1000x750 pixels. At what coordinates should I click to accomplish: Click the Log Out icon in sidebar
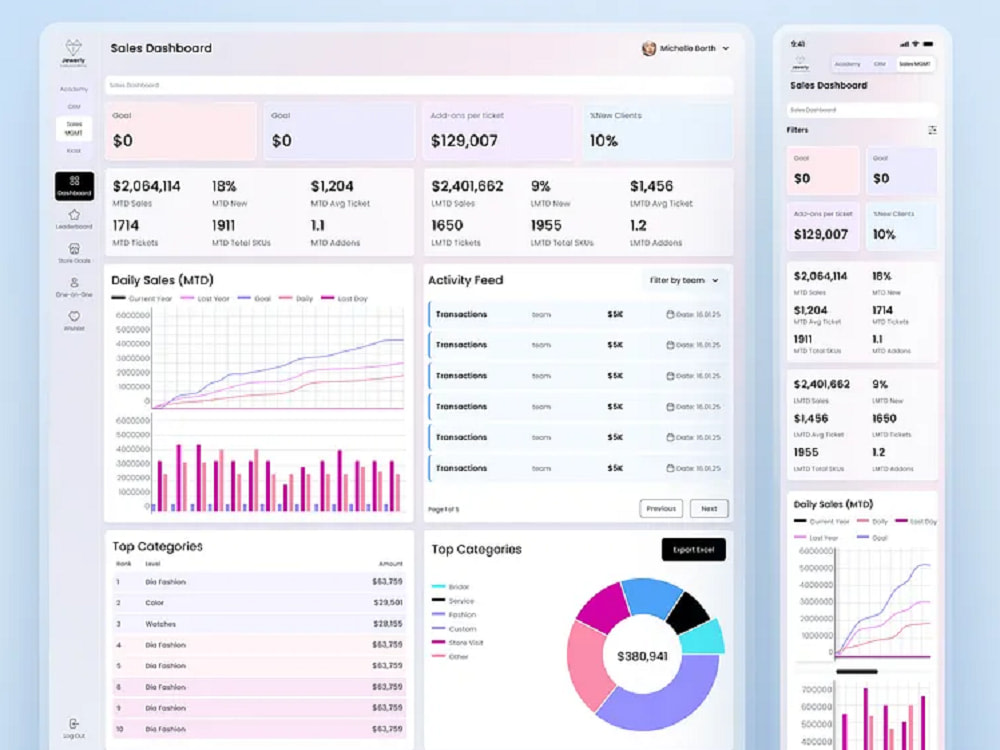[74, 724]
